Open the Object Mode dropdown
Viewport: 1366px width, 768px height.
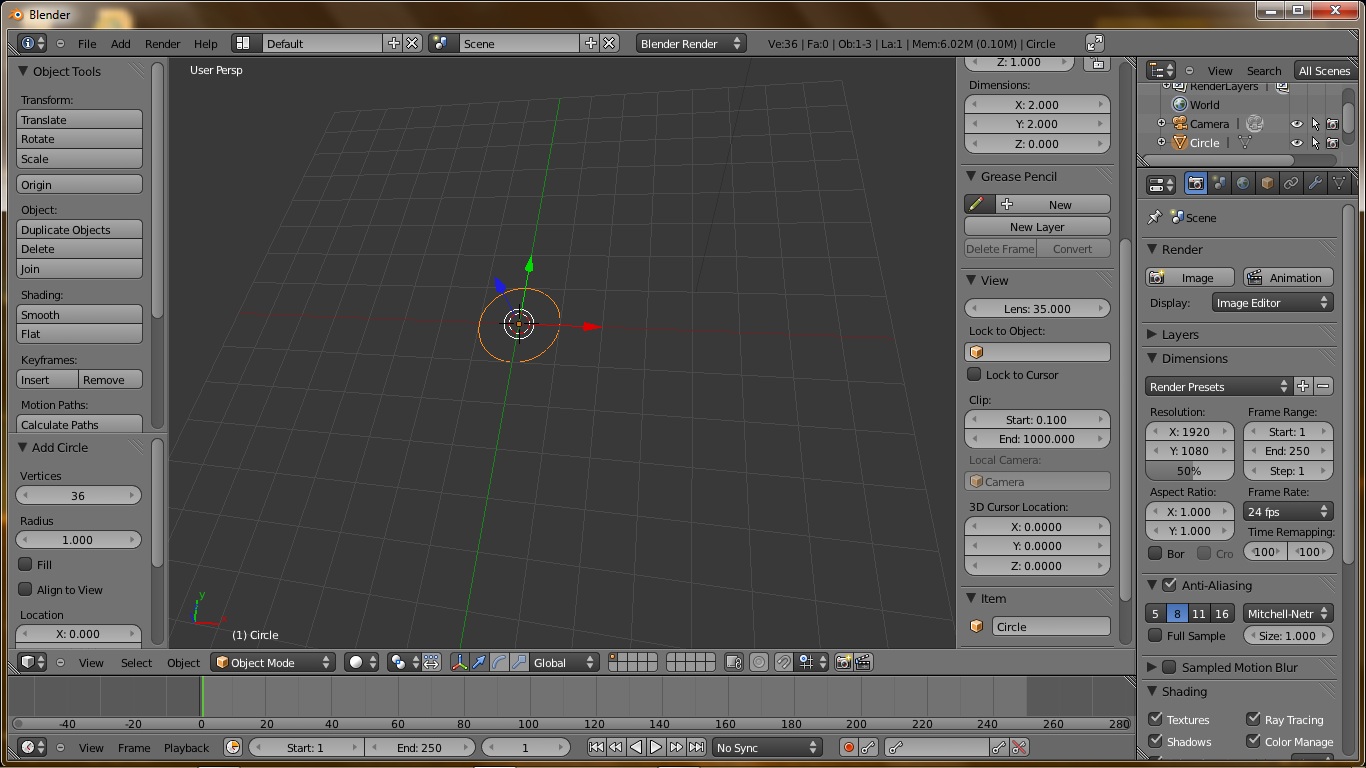pos(272,662)
